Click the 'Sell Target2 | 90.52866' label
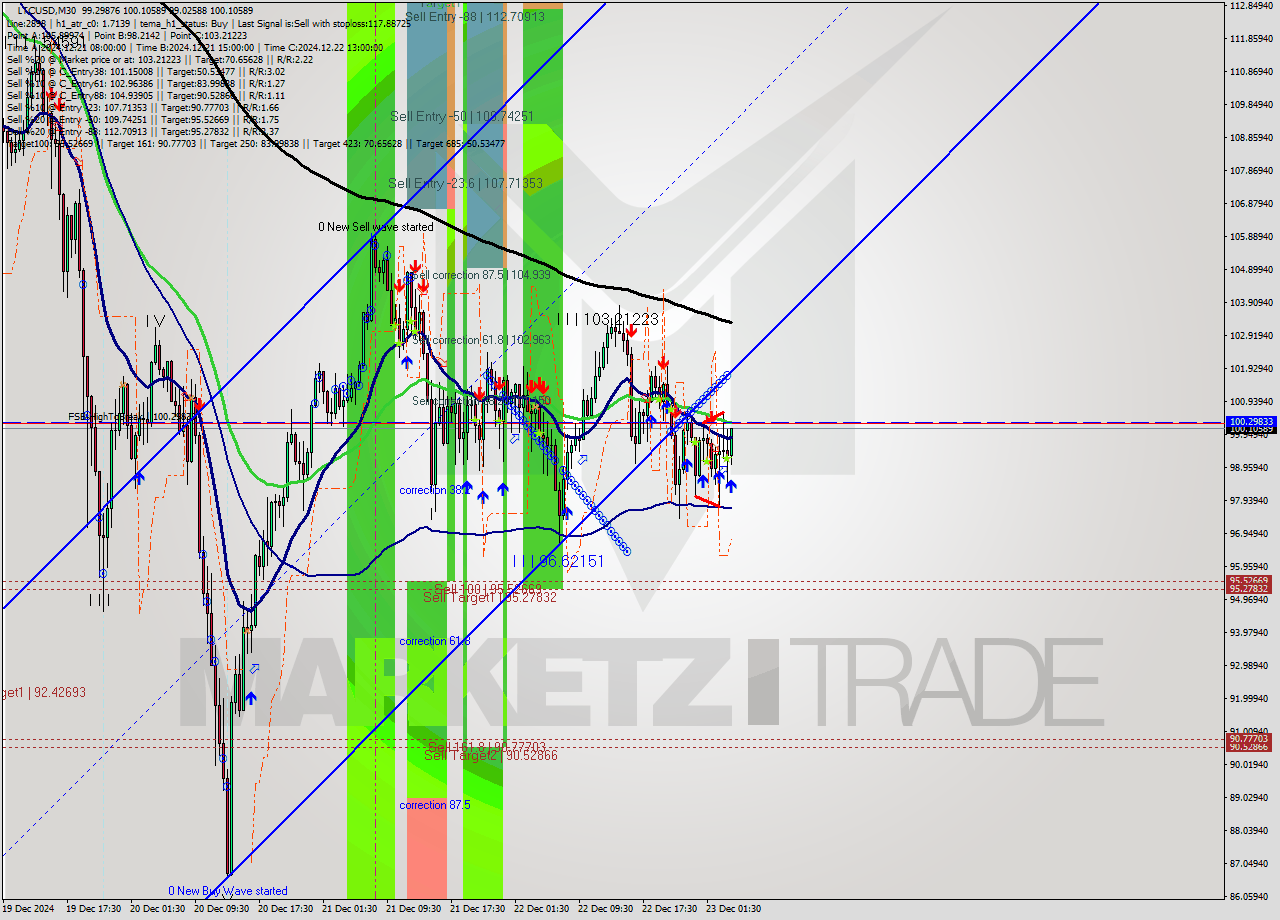The image size is (1280, 920). [x=491, y=755]
